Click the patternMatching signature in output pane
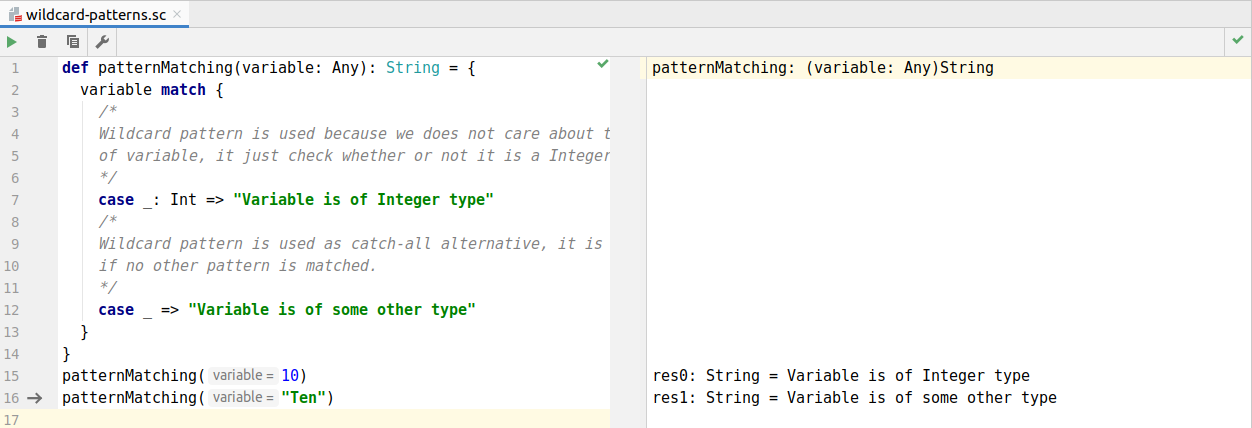The width and height of the screenshot is (1252, 428). tap(822, 68)
